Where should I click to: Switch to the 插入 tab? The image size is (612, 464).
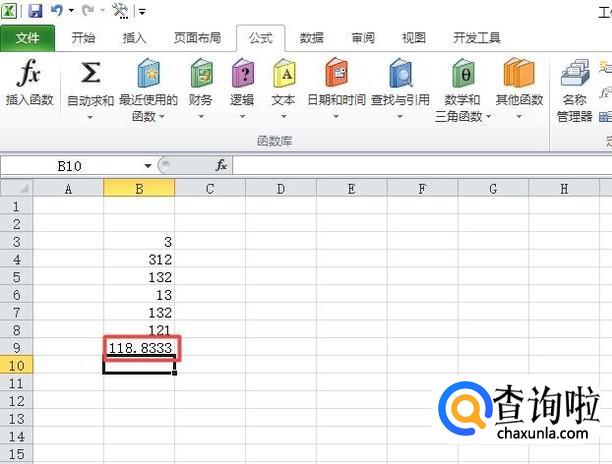(x=134, y=38)
